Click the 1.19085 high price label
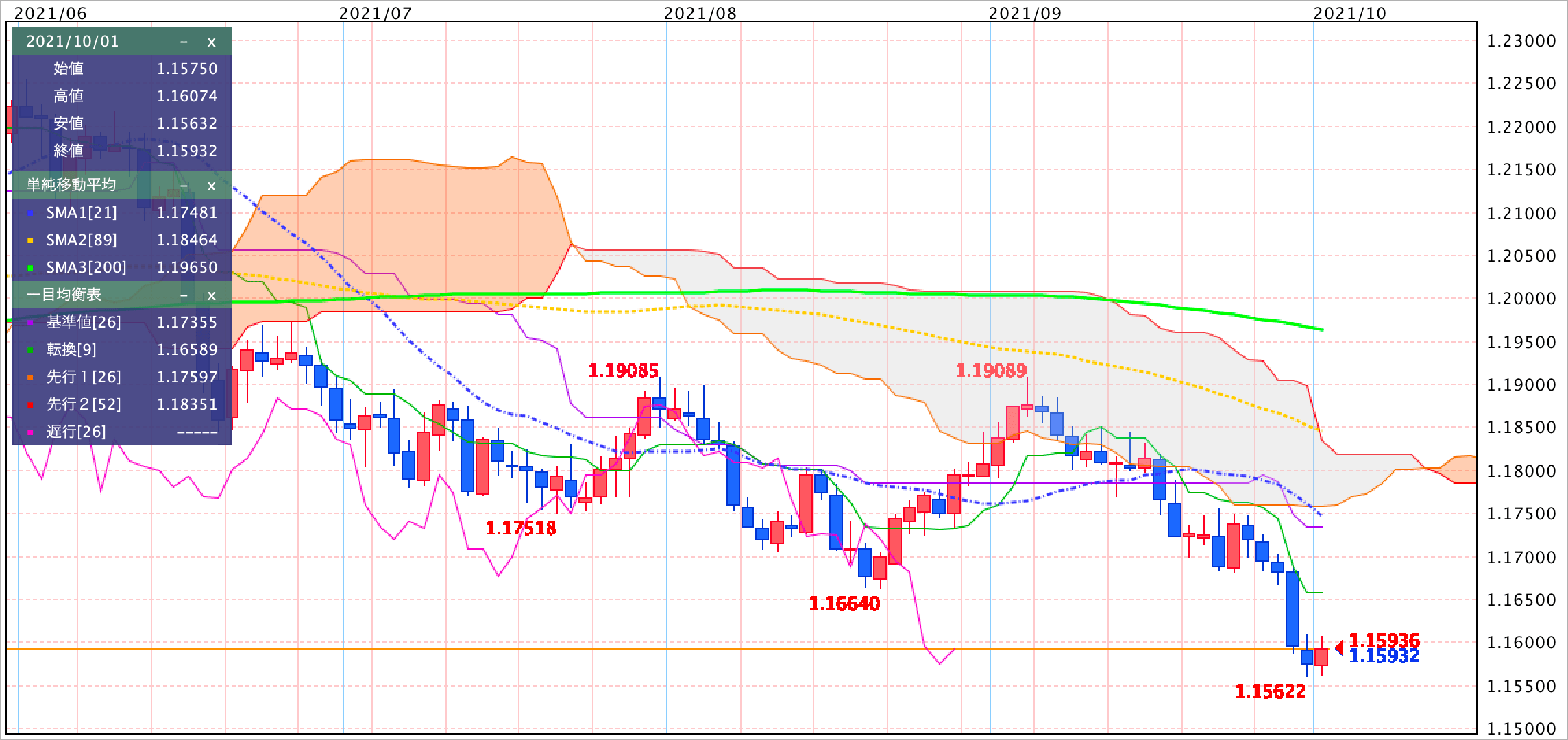 point(624,371)
